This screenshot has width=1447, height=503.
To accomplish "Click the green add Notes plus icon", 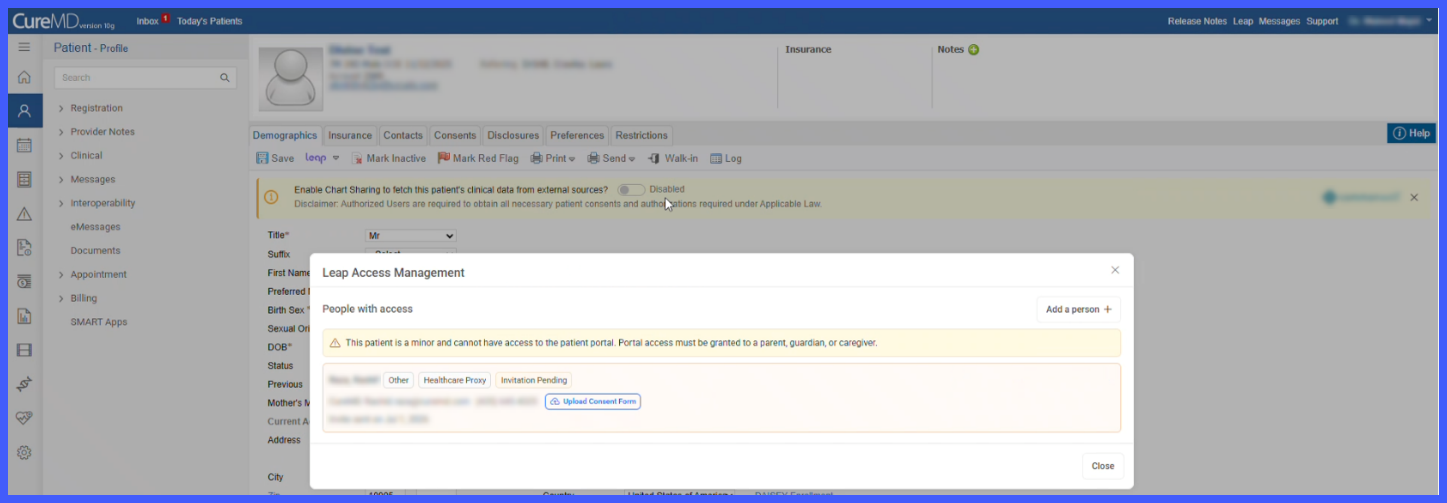I will point(973,50).
